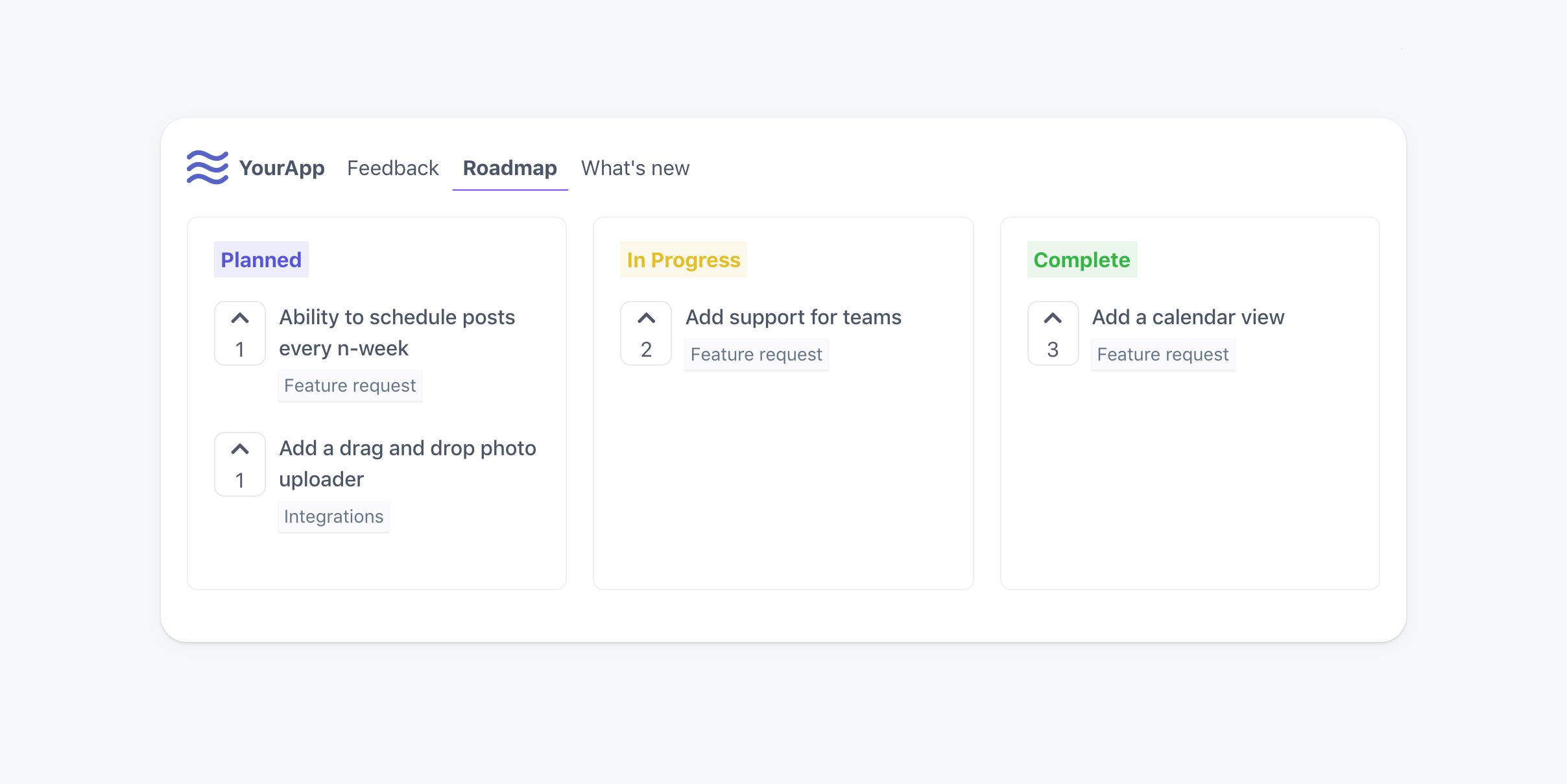The width and height of the screenshot is (1567, 784).
Task: Select the Roadmap tab
Action: click(510, 168)
